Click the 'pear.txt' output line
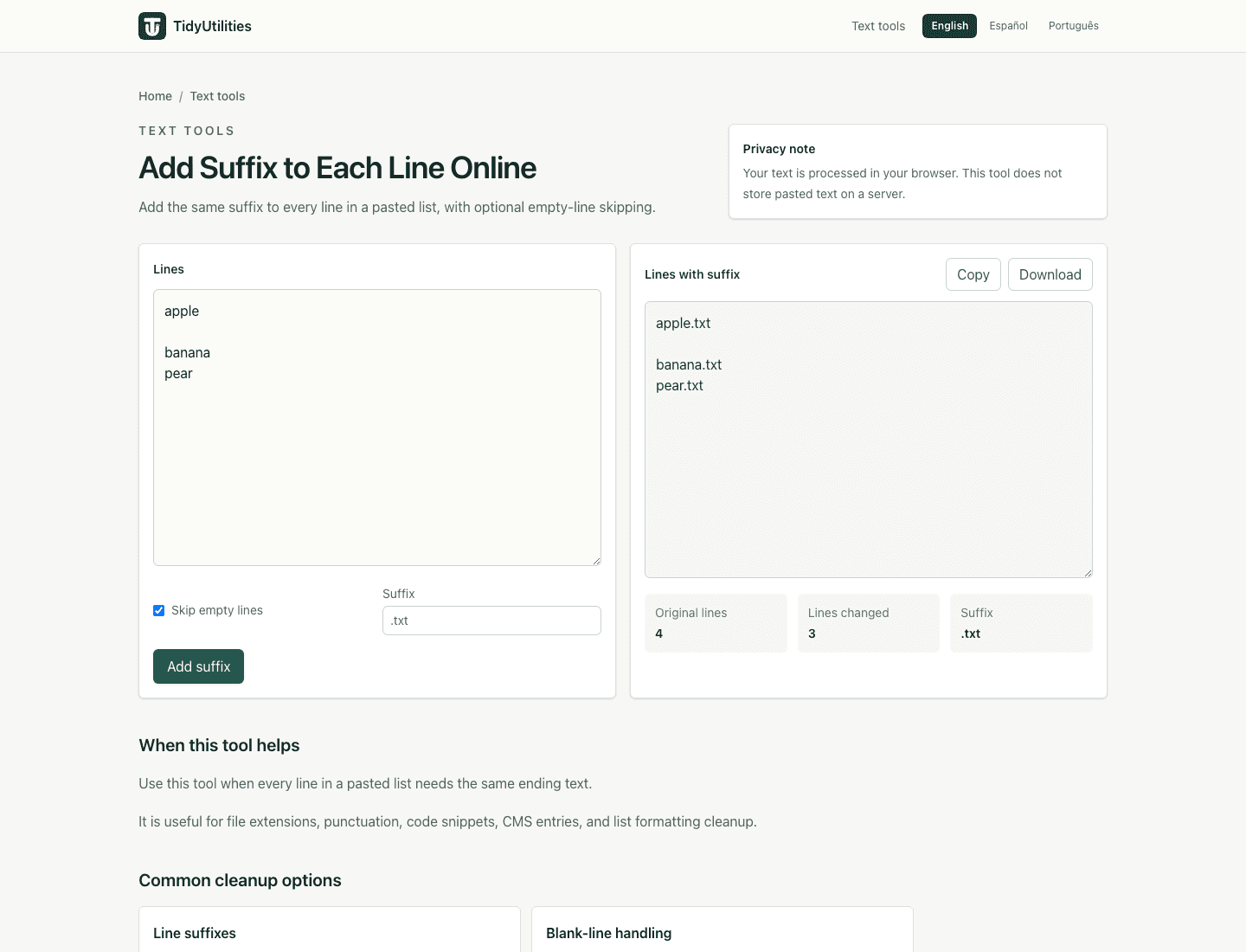 click(x=679, y=385)
